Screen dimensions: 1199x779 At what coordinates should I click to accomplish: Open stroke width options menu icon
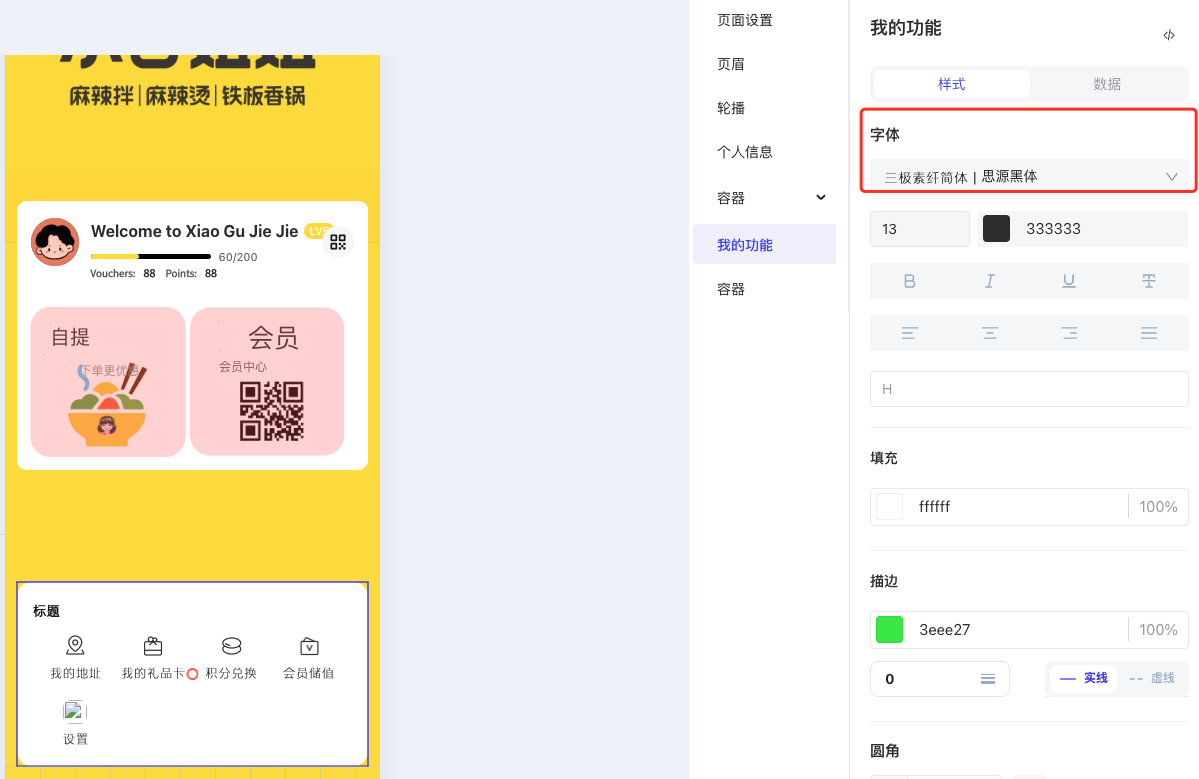click(x=987, y=679)
